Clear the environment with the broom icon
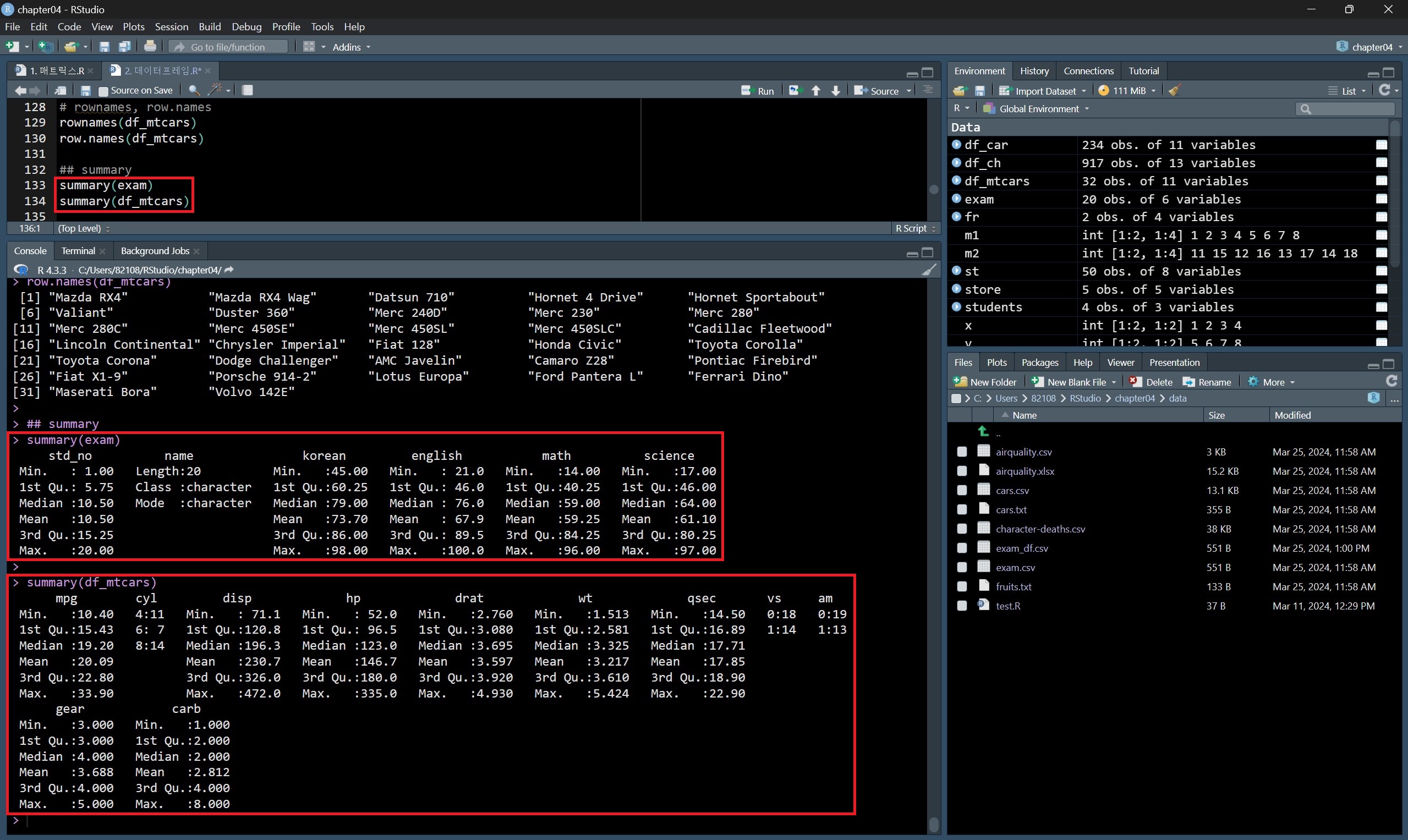Screen dimensions: 1408x840 point(1174,91)
